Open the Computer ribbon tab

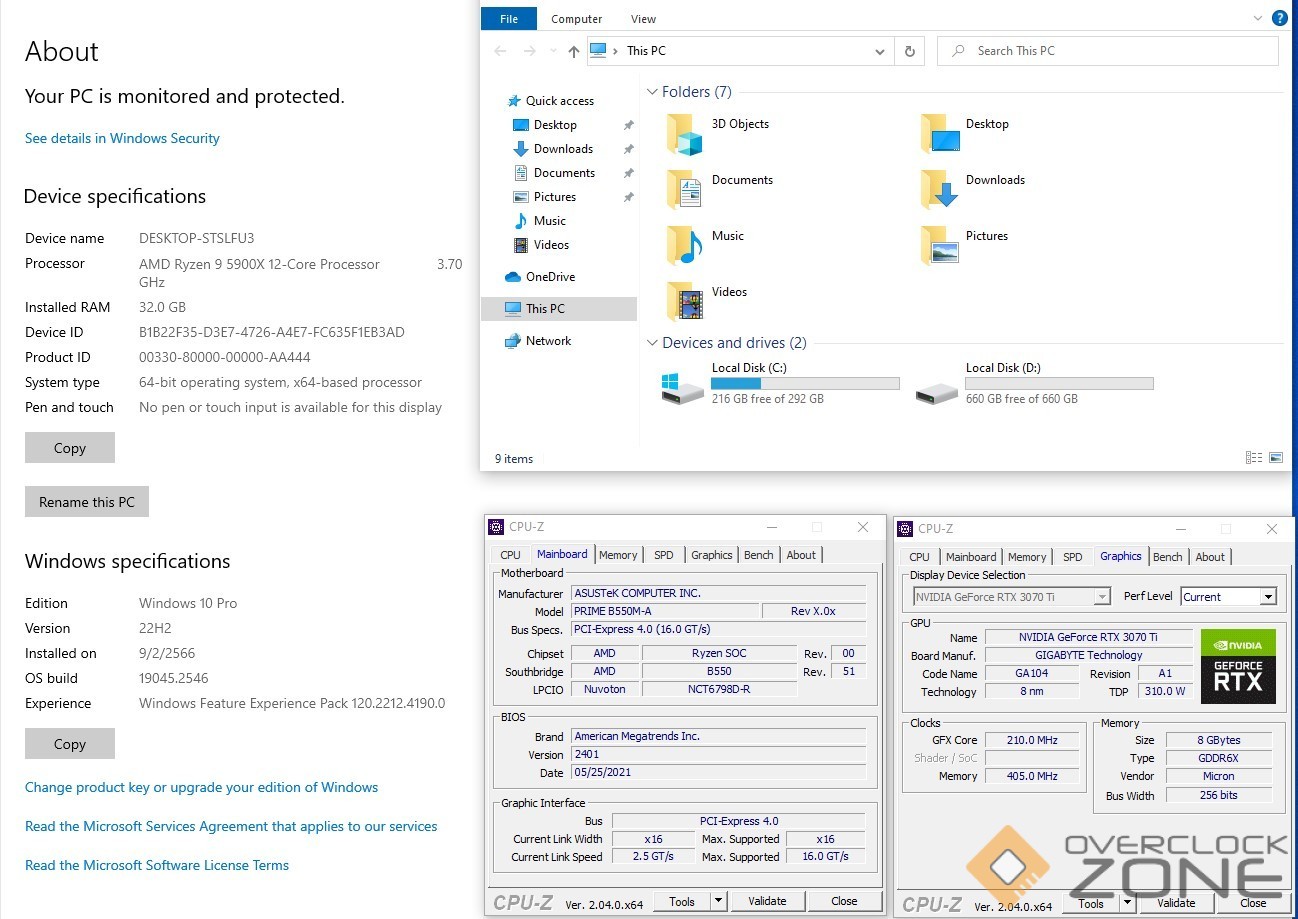577,19
